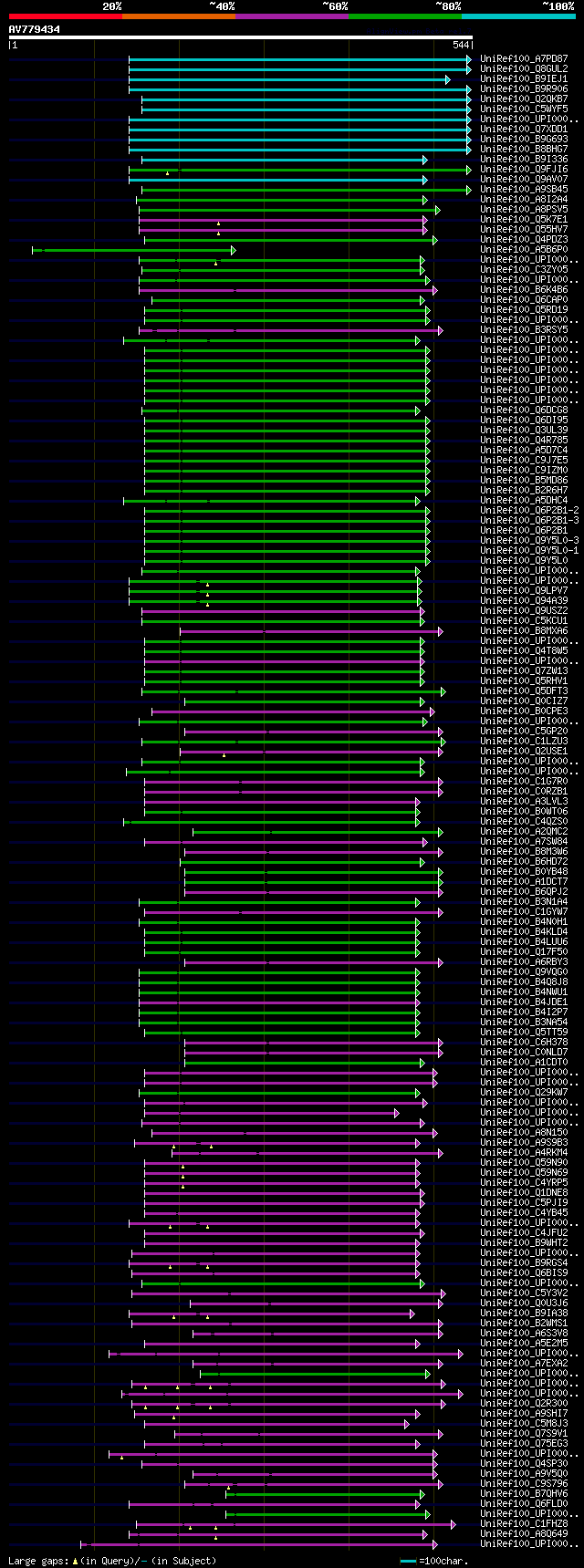Click the cyan 80–100% identity legend segment
Image resolution: width=584 pixels, height=1568 pixels.
tap(518, 16)
